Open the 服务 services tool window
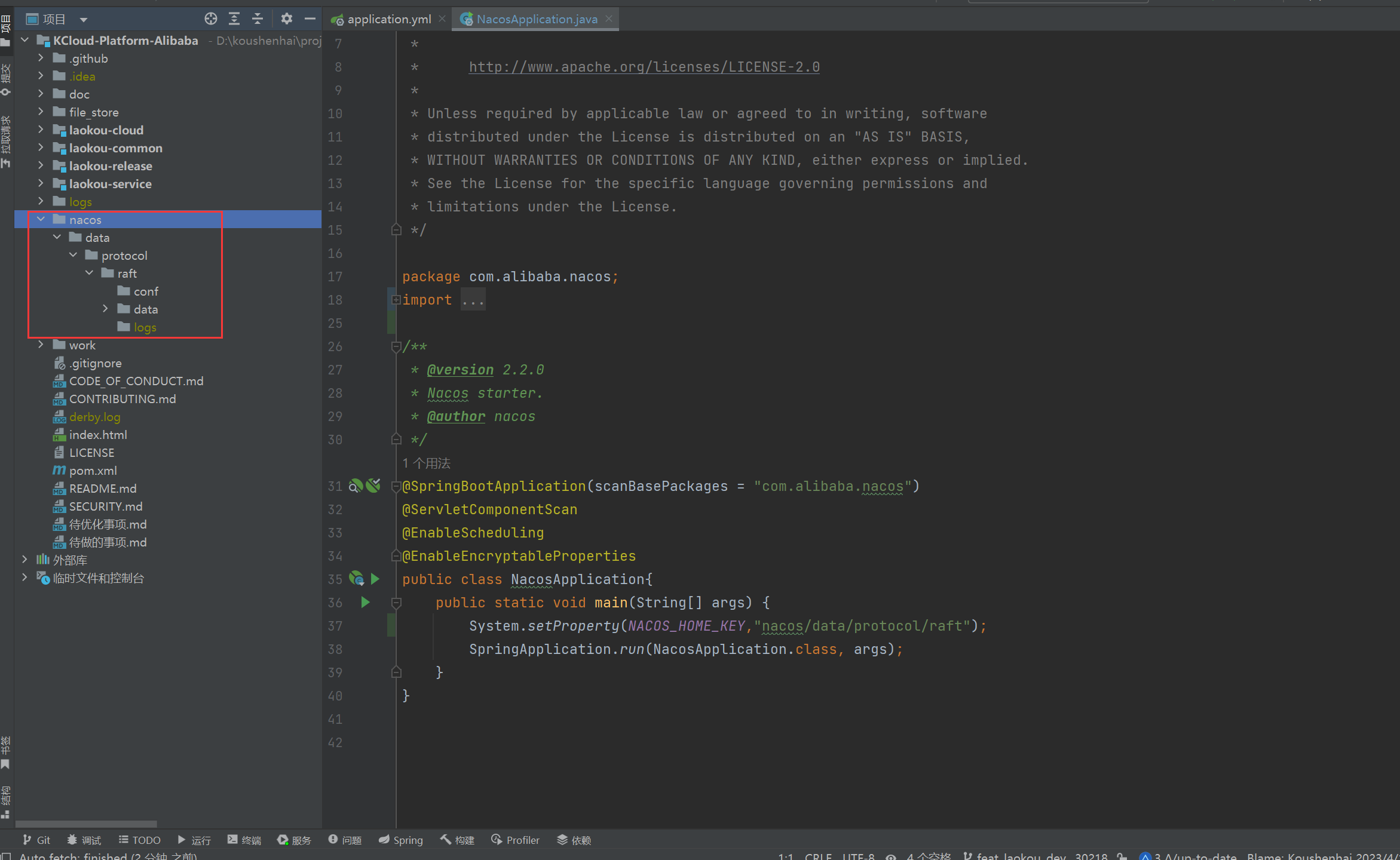The width and height of the screenshot is (1400, 860). tap(294, 840)
